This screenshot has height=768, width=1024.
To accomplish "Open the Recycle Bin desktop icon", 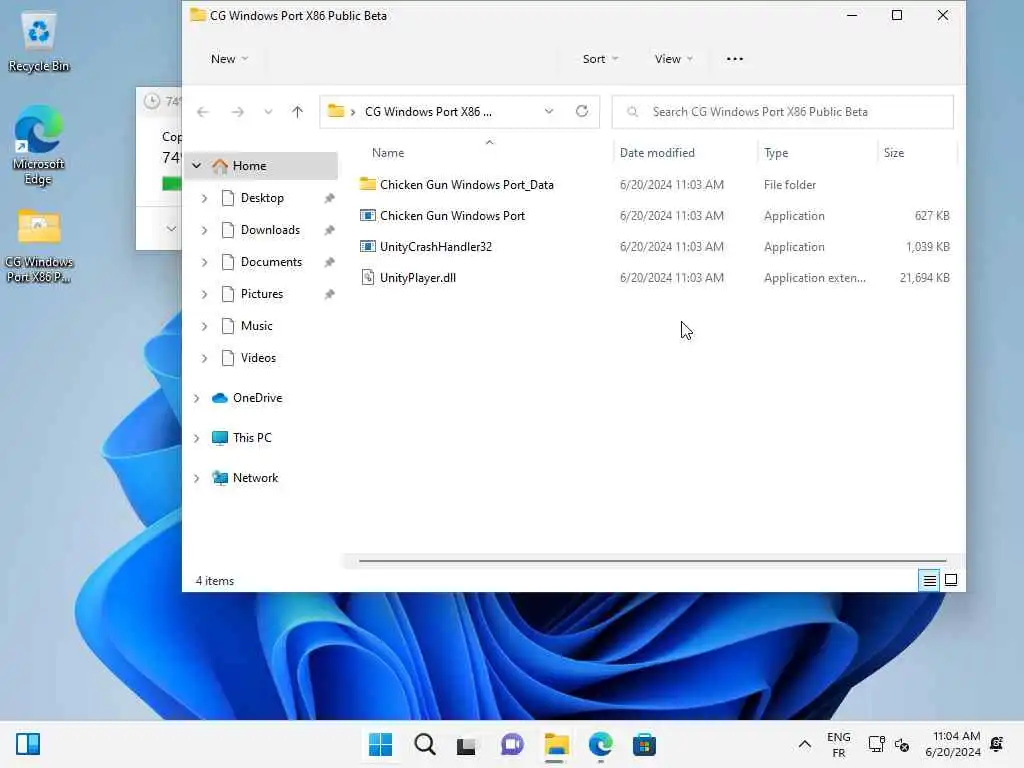I will (39, 42).
